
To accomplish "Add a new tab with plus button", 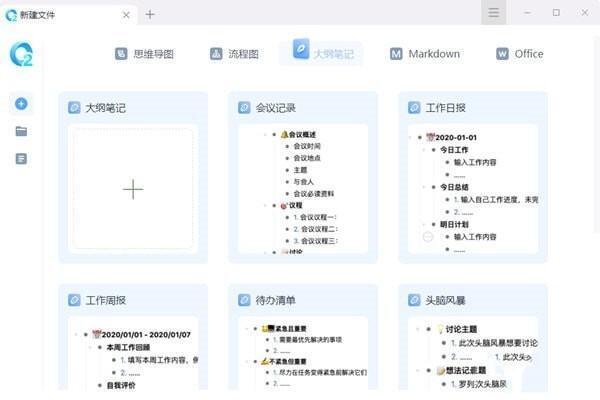I will point(150,15).
